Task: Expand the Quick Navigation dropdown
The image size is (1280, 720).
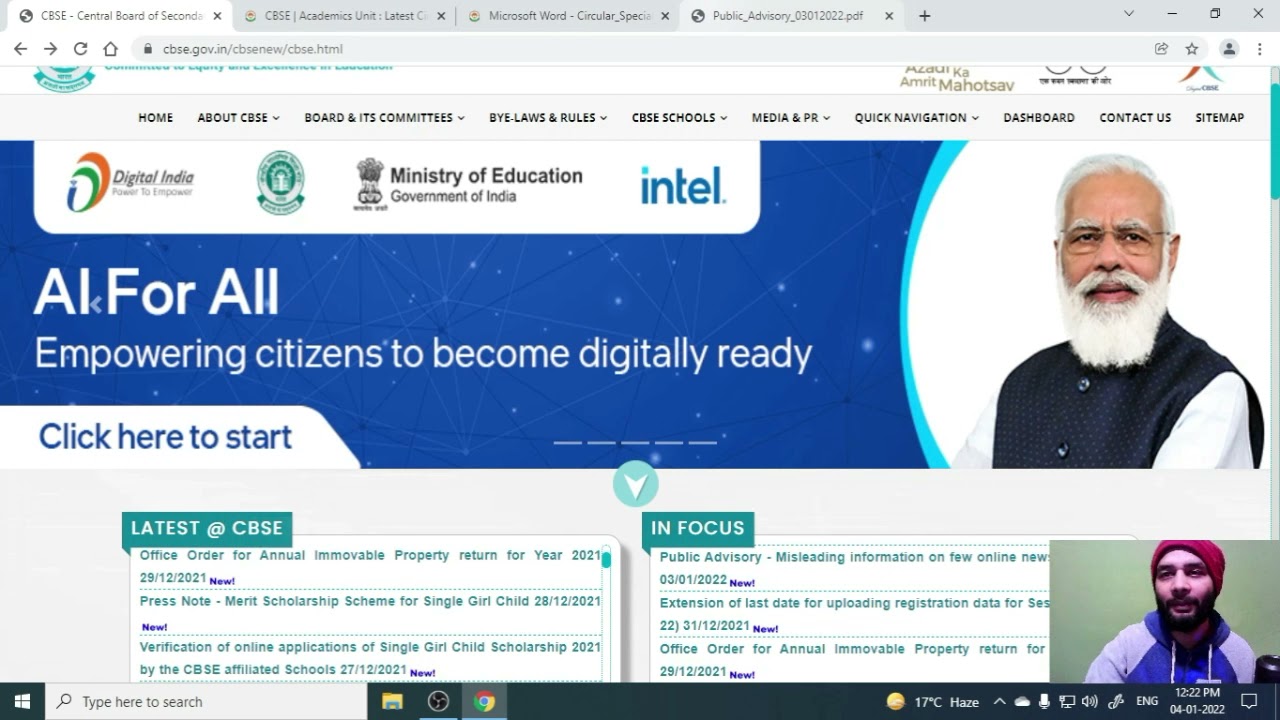Action: (916, 118)
